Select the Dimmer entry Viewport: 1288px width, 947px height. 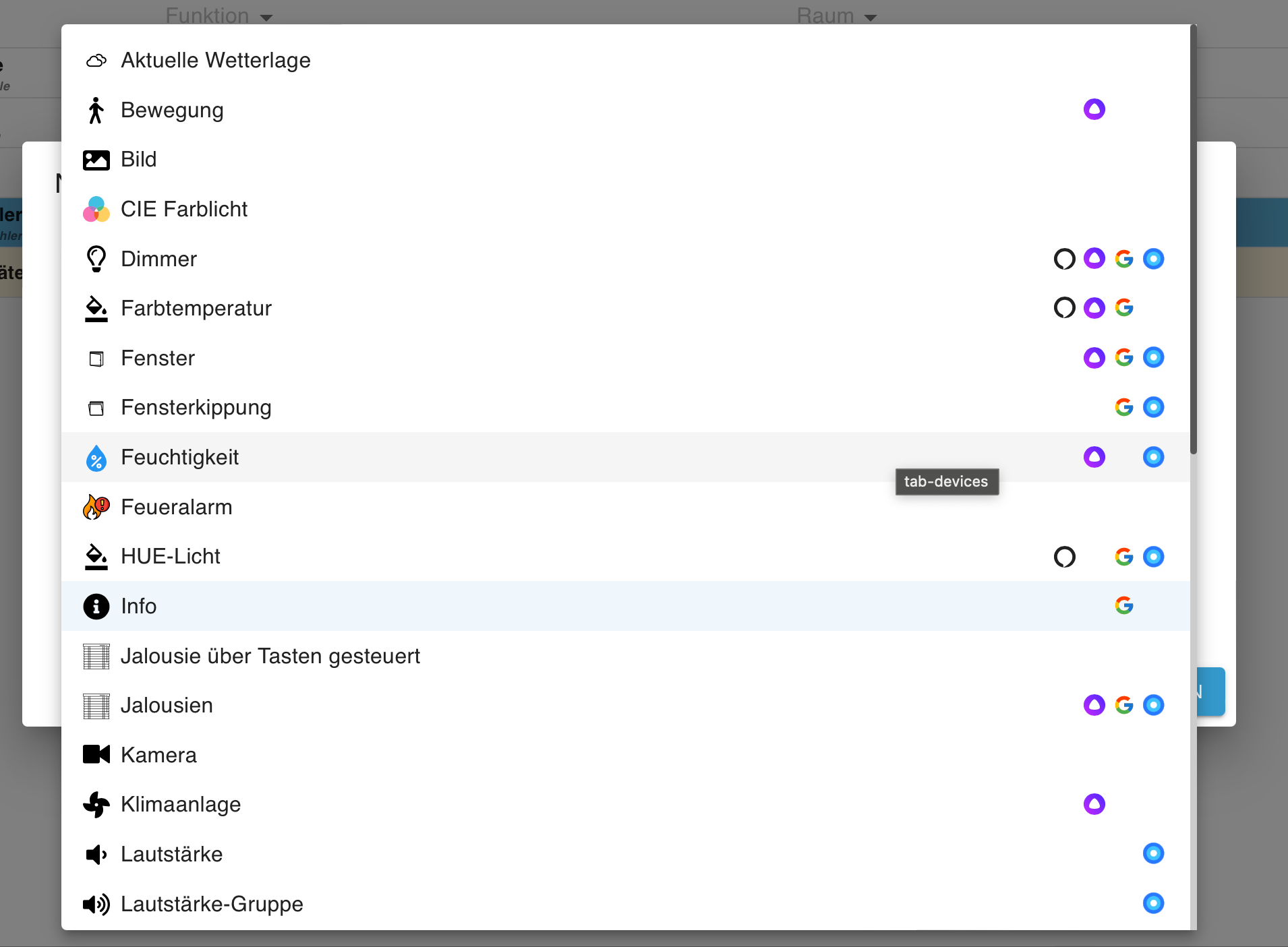coord(626,259)
